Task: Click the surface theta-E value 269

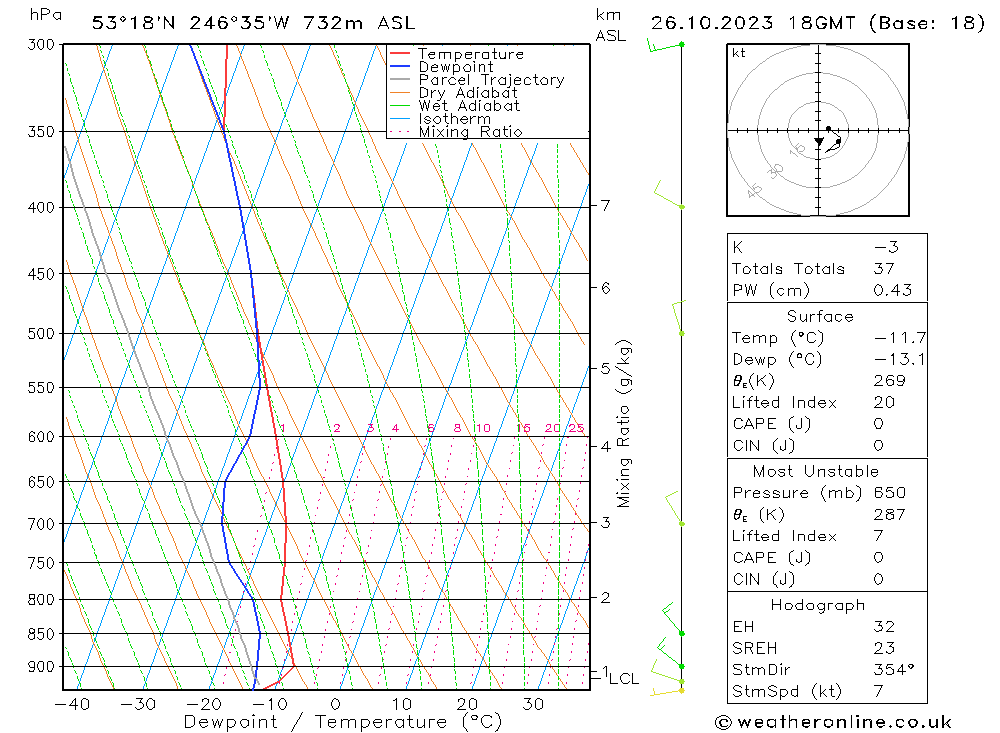Action: (889, 381)
